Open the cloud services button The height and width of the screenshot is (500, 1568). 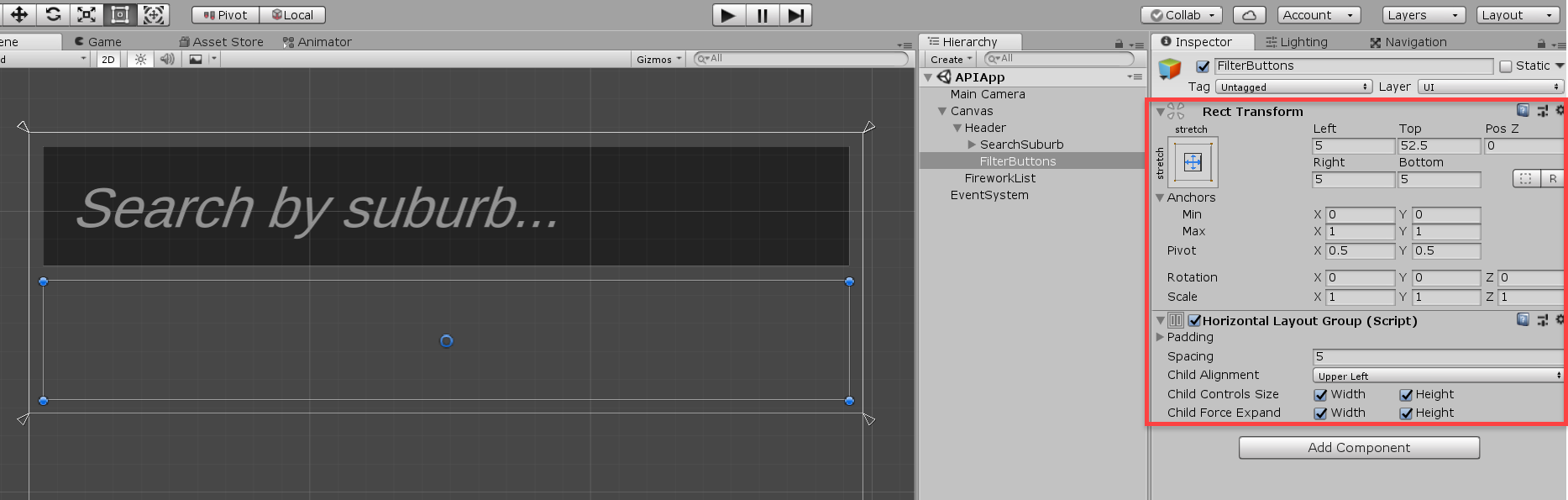[1249, 15]
